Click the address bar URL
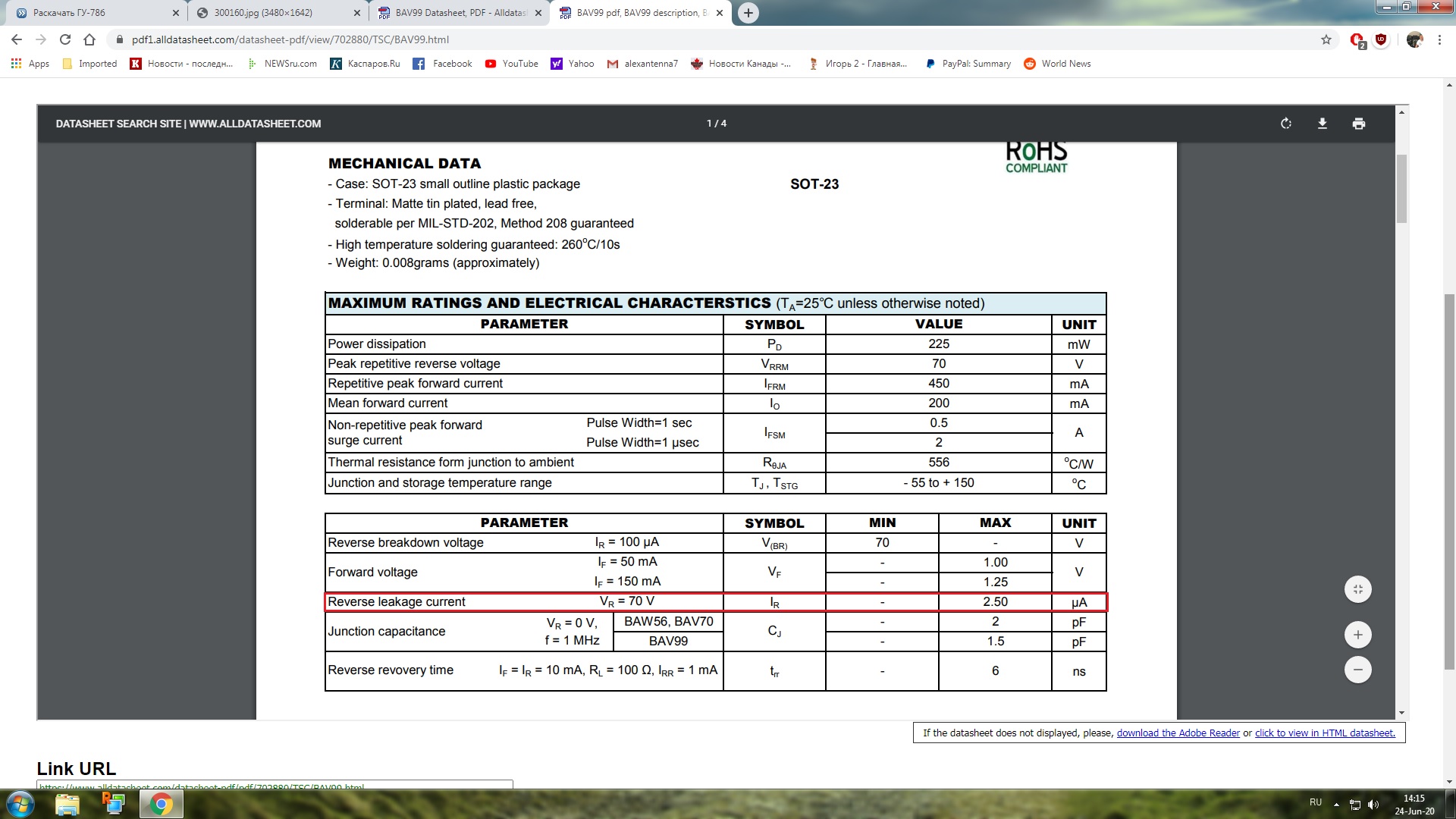1456x819 pixels. (x=290, y=39)
